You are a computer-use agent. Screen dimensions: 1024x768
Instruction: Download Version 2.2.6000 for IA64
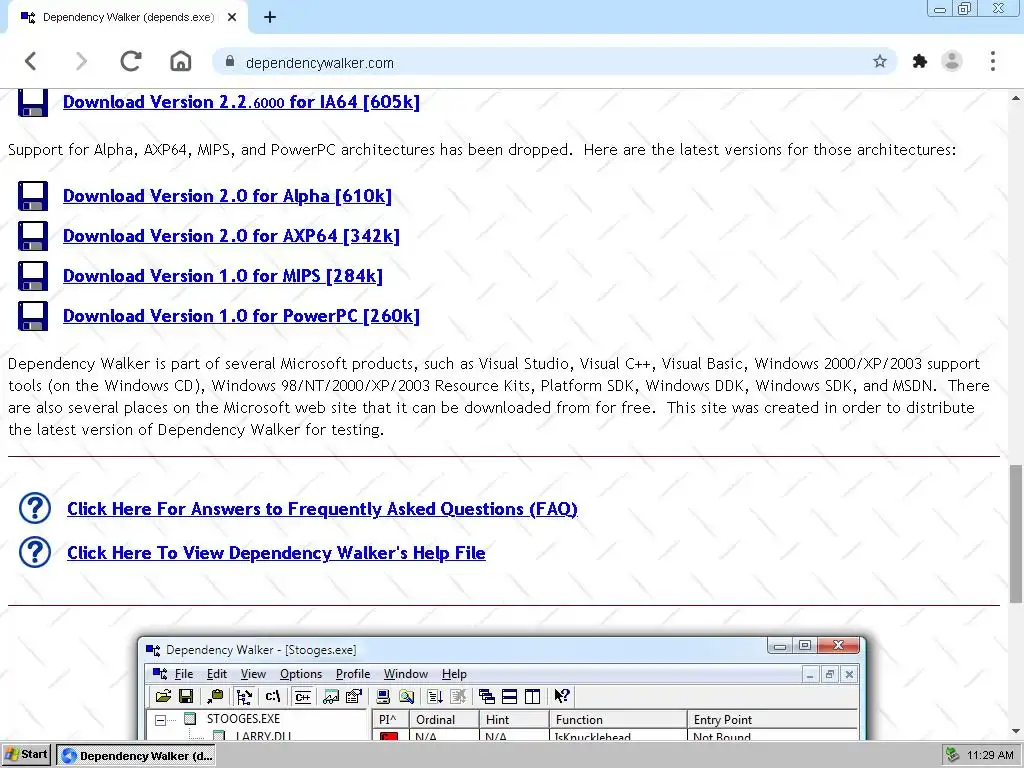coord(241,103)
